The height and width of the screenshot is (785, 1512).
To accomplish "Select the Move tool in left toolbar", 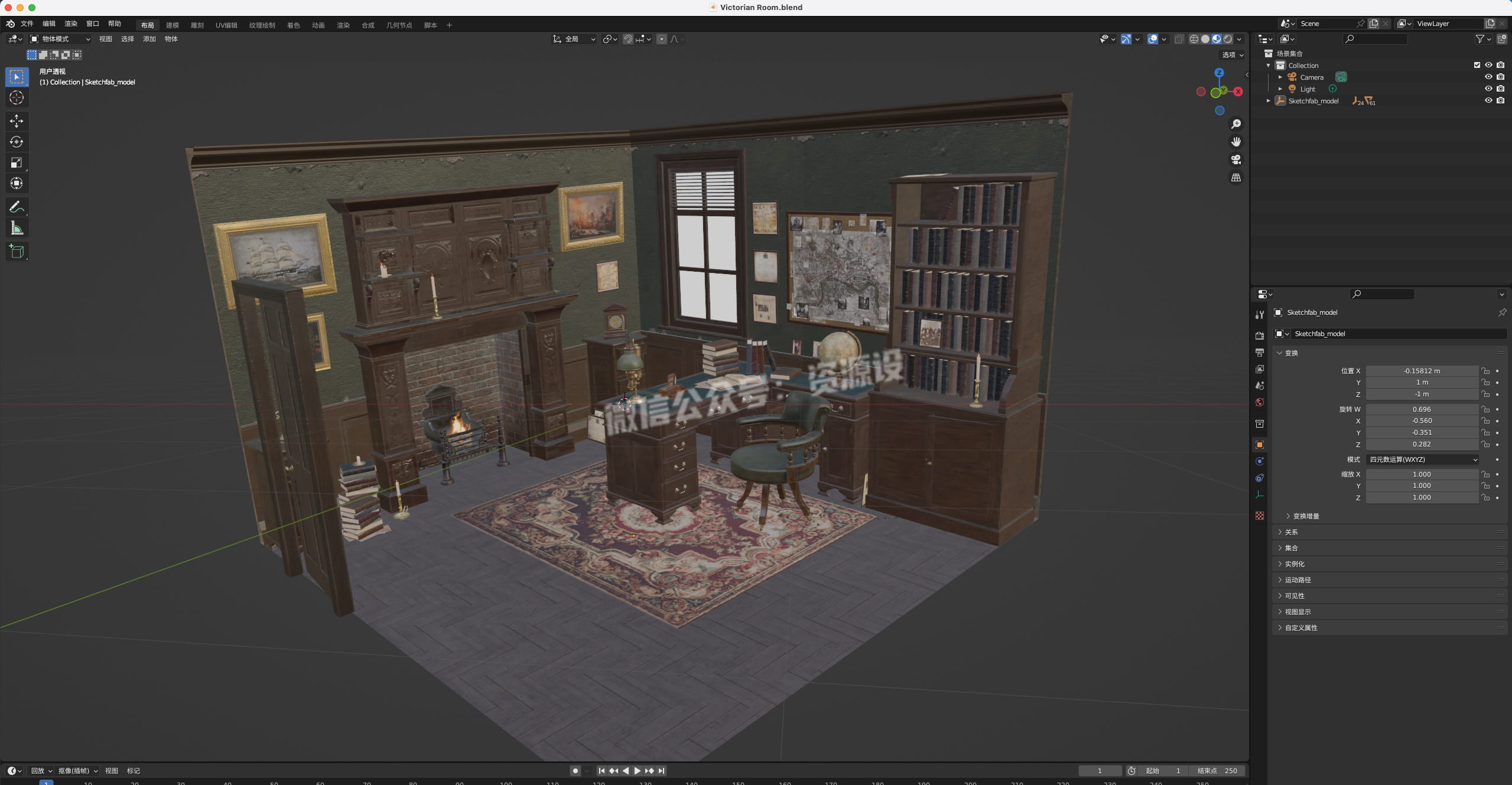I will (x=17, y=121).
